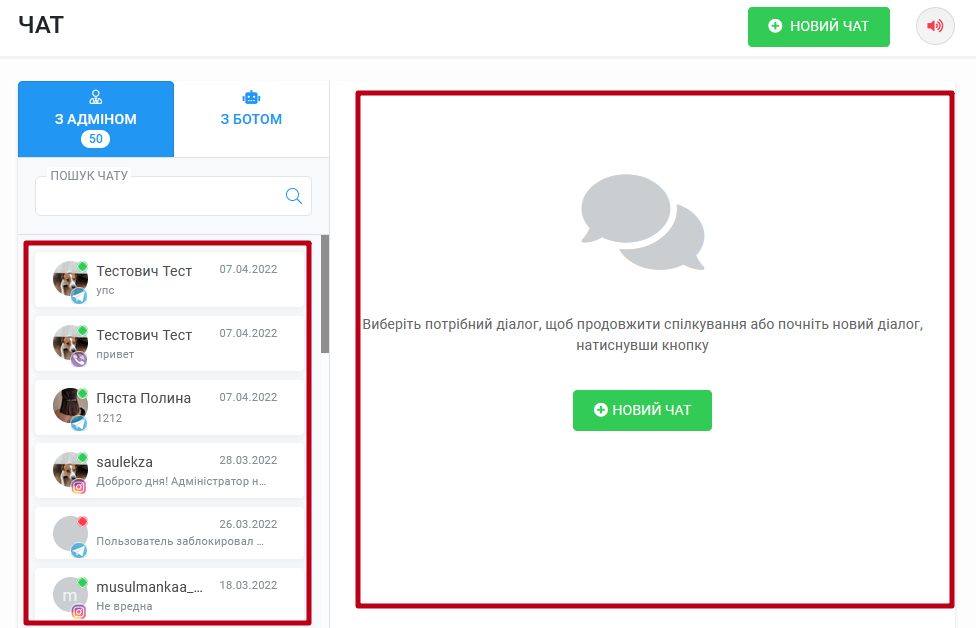Open the Пяста Полина chat name
Image resolution: width=976 pixels, height=628 pixels.
click(144, 398)
